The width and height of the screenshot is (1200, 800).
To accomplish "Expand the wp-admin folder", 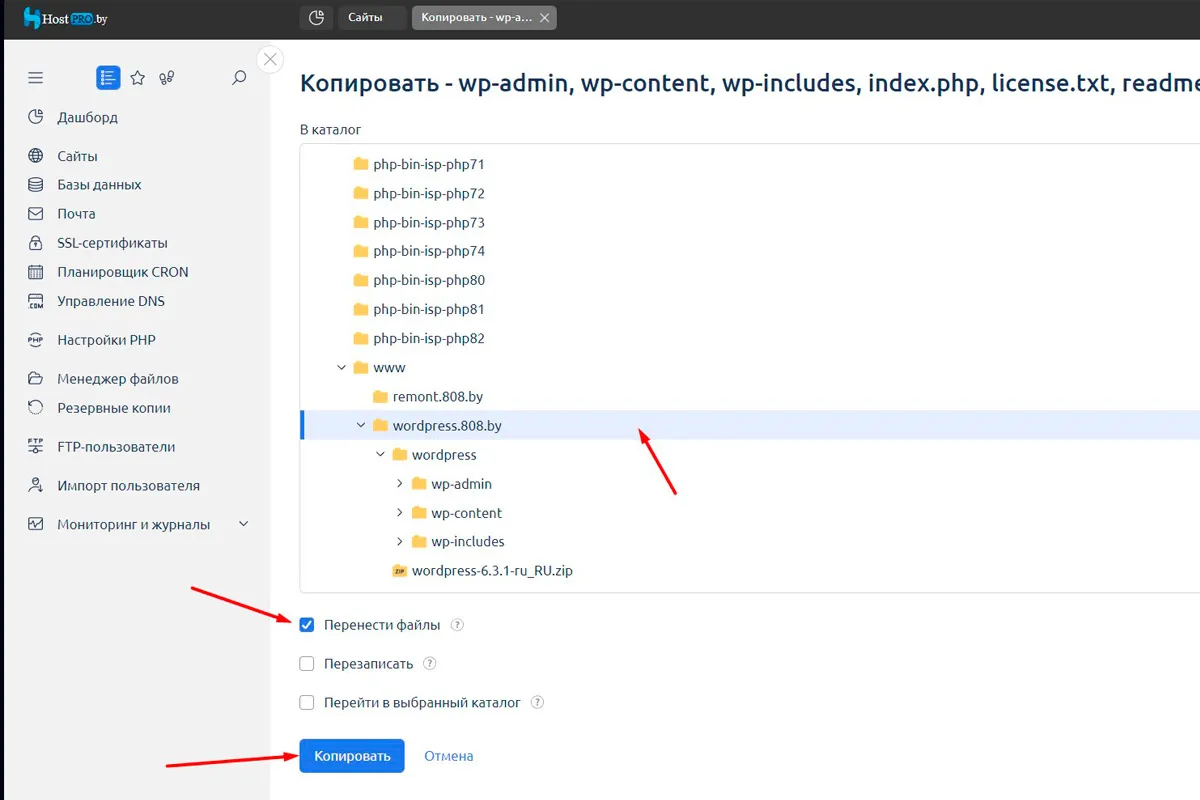I will (x=400, y=484).
